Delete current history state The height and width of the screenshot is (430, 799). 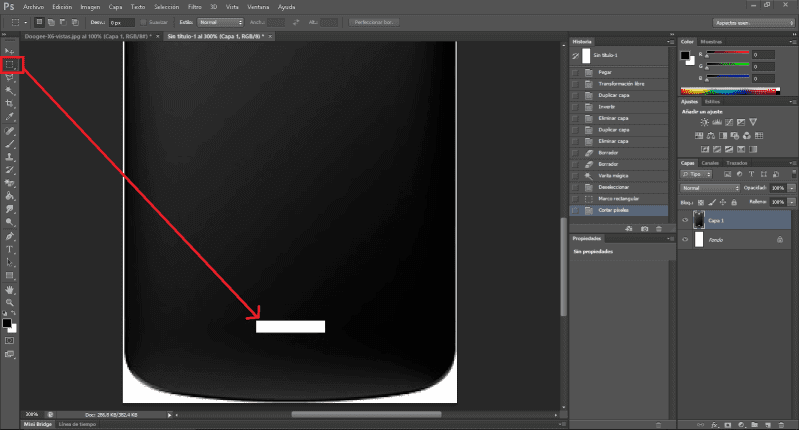(658, 229)
